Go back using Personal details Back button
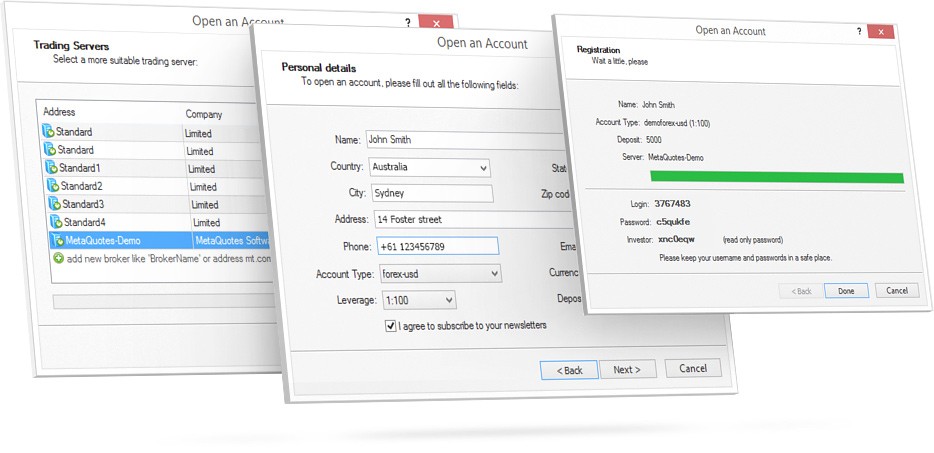Image resolution: width=934 pixels, height=453 pixels. (x=568, y=370)
